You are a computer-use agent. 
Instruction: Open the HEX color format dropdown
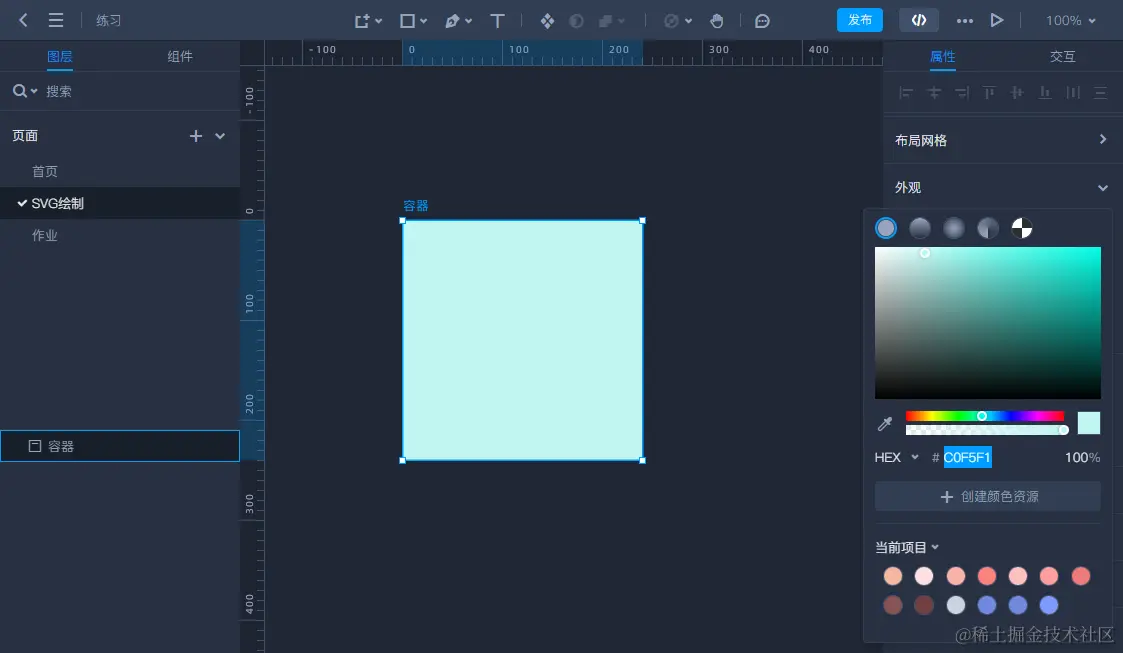[897, 458]
